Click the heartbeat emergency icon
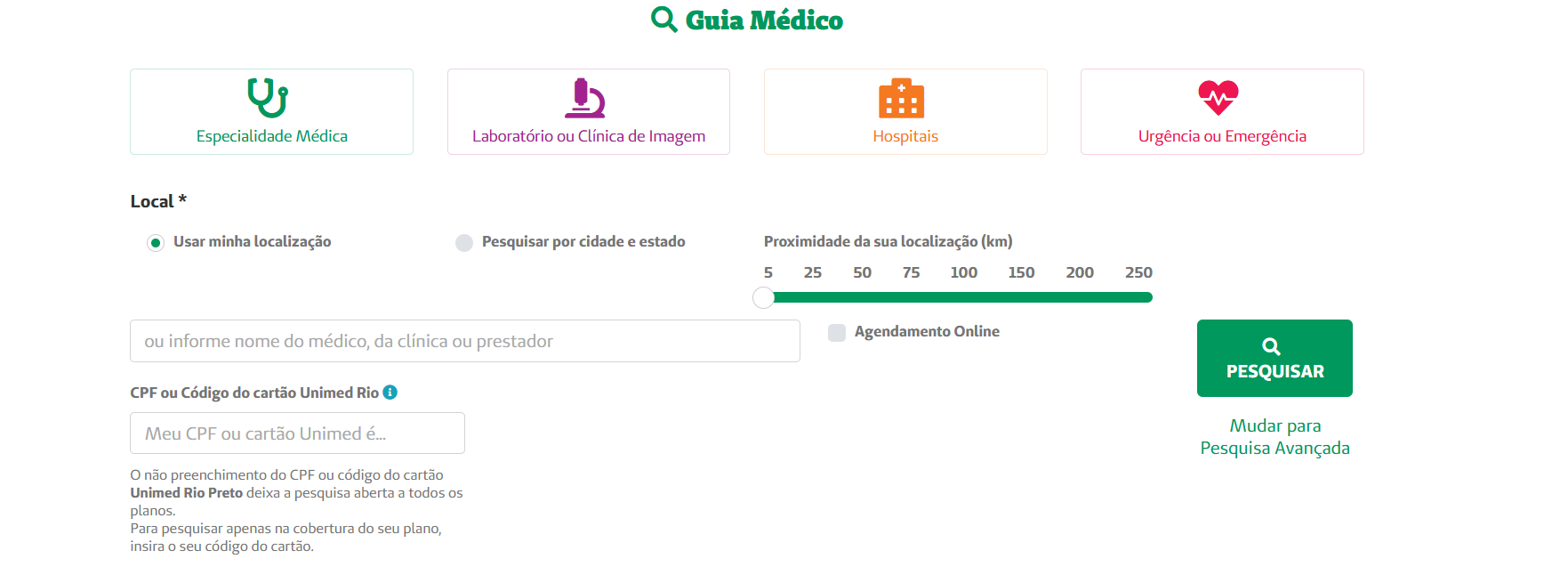This screenshot has height=583, width=1568. [x=1218, y=97]
